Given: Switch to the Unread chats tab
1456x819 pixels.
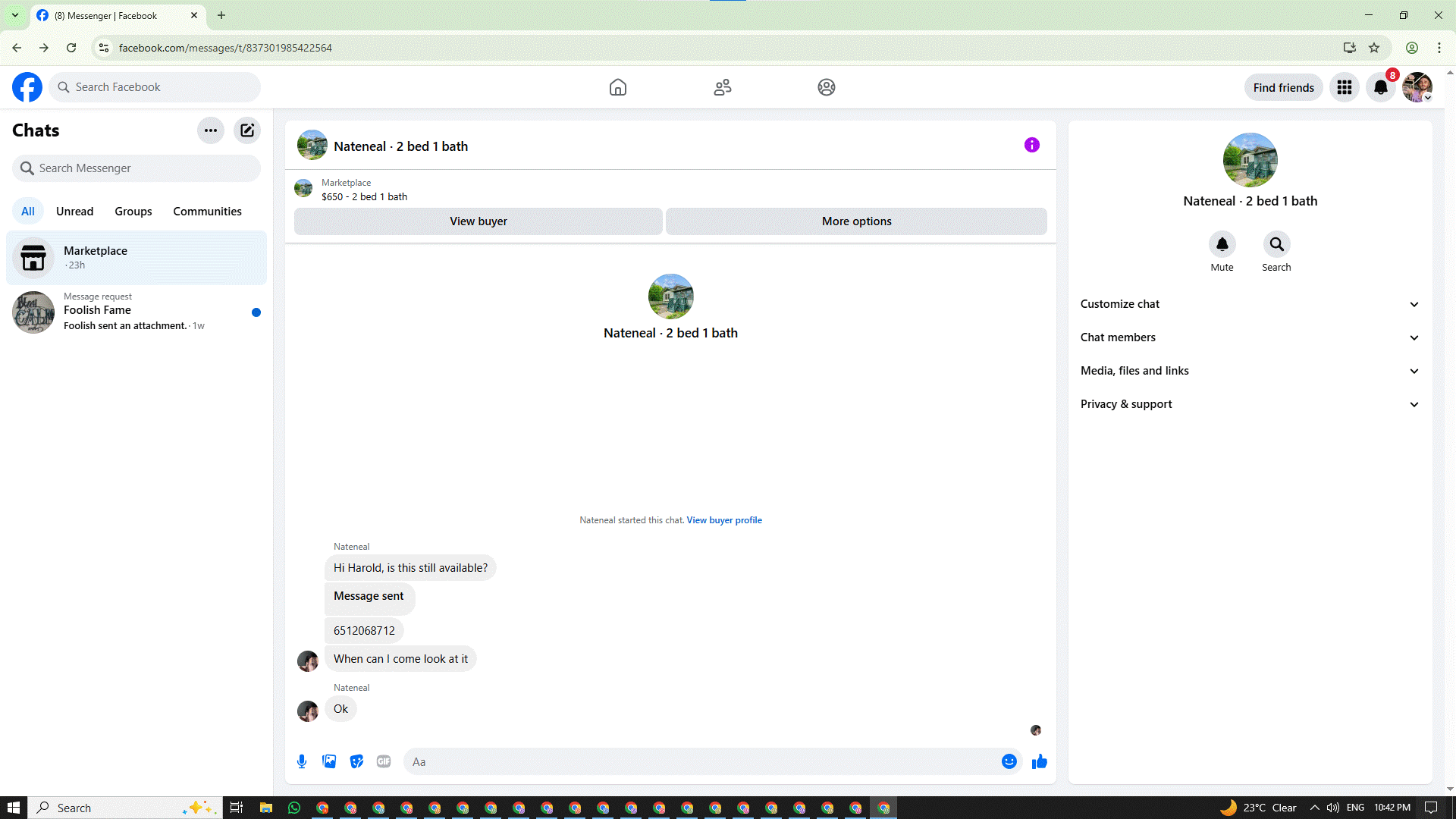Looking at the screenshot, I should coord(74,212).
